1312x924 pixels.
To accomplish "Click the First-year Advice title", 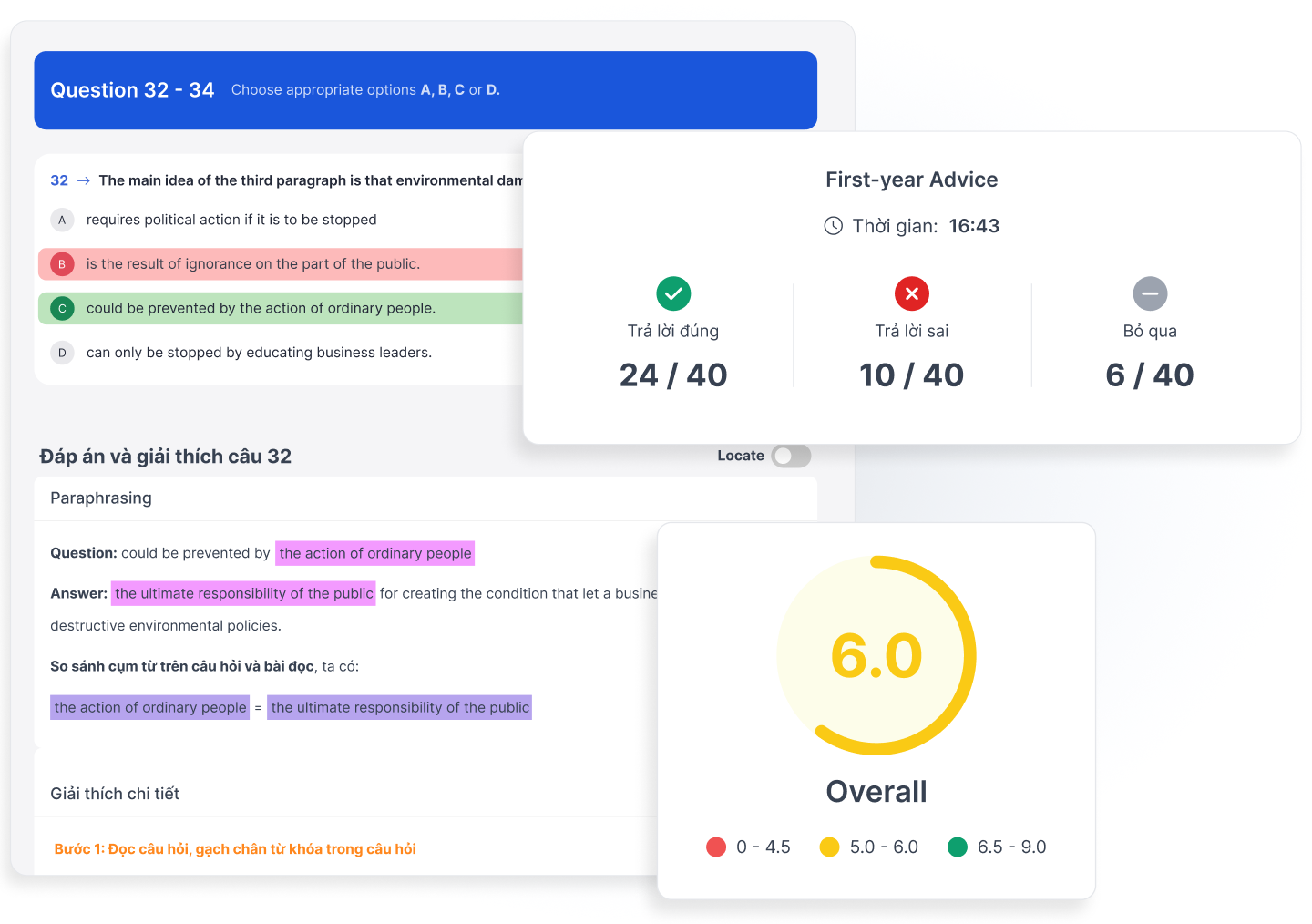I will click(912, 180).
